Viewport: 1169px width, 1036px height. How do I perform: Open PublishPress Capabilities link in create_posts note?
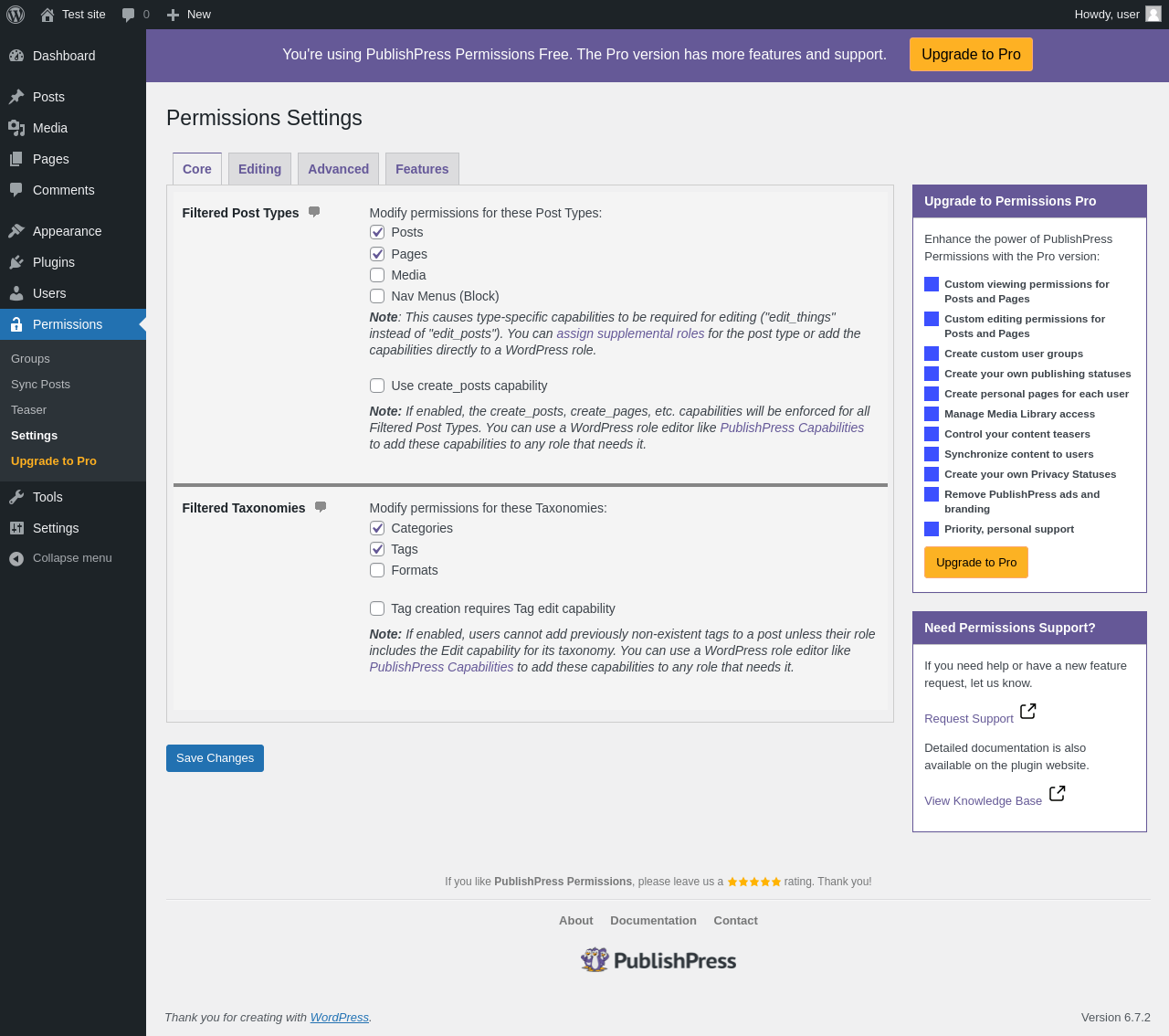click(792, 428)
